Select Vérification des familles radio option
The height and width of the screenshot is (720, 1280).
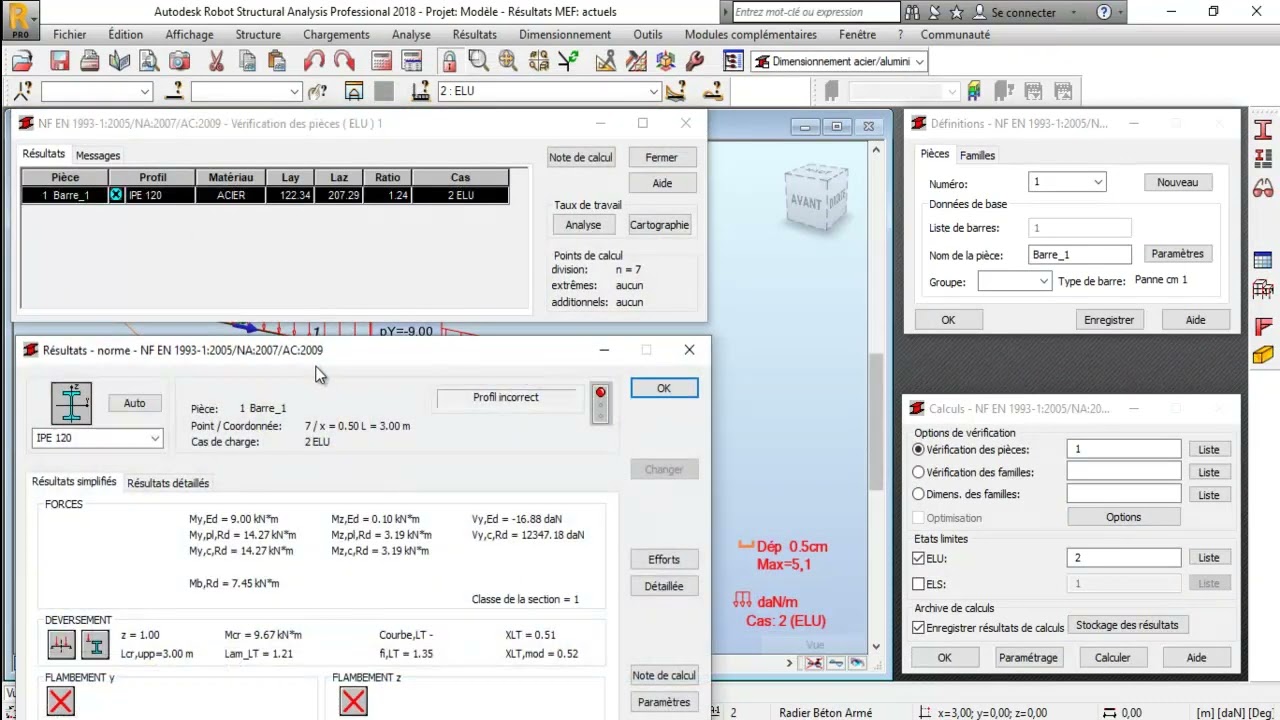(919, 472)
